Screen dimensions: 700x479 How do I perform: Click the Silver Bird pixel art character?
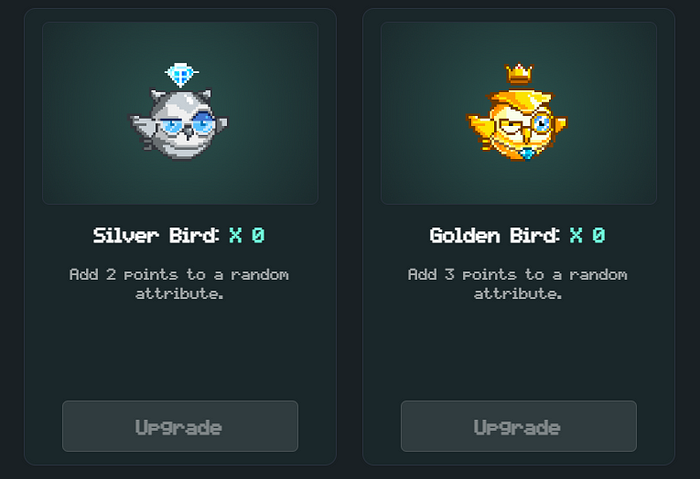[x=179, y=124]
